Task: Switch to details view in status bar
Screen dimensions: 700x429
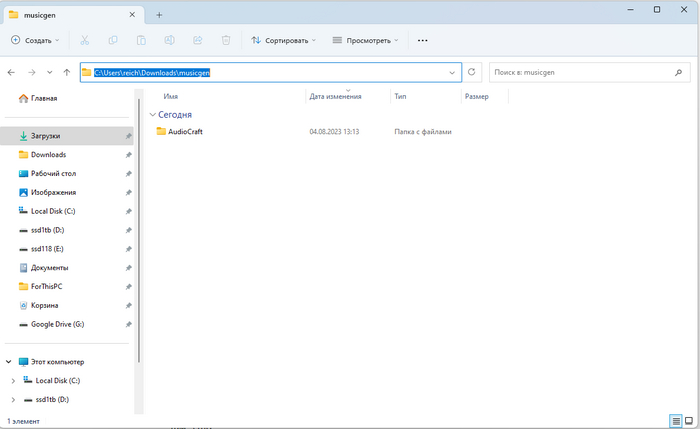Action: (x=675, y=422)
